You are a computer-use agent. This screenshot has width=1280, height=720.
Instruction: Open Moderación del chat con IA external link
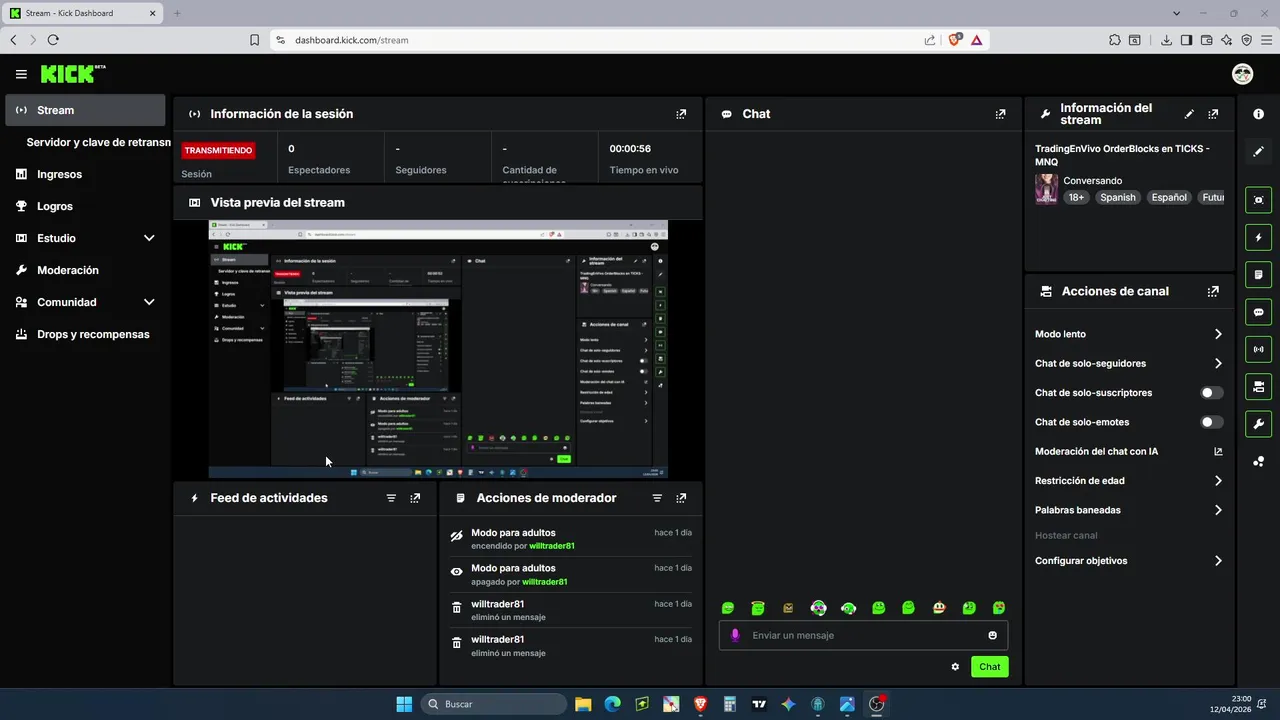(x=1218, y=452)
